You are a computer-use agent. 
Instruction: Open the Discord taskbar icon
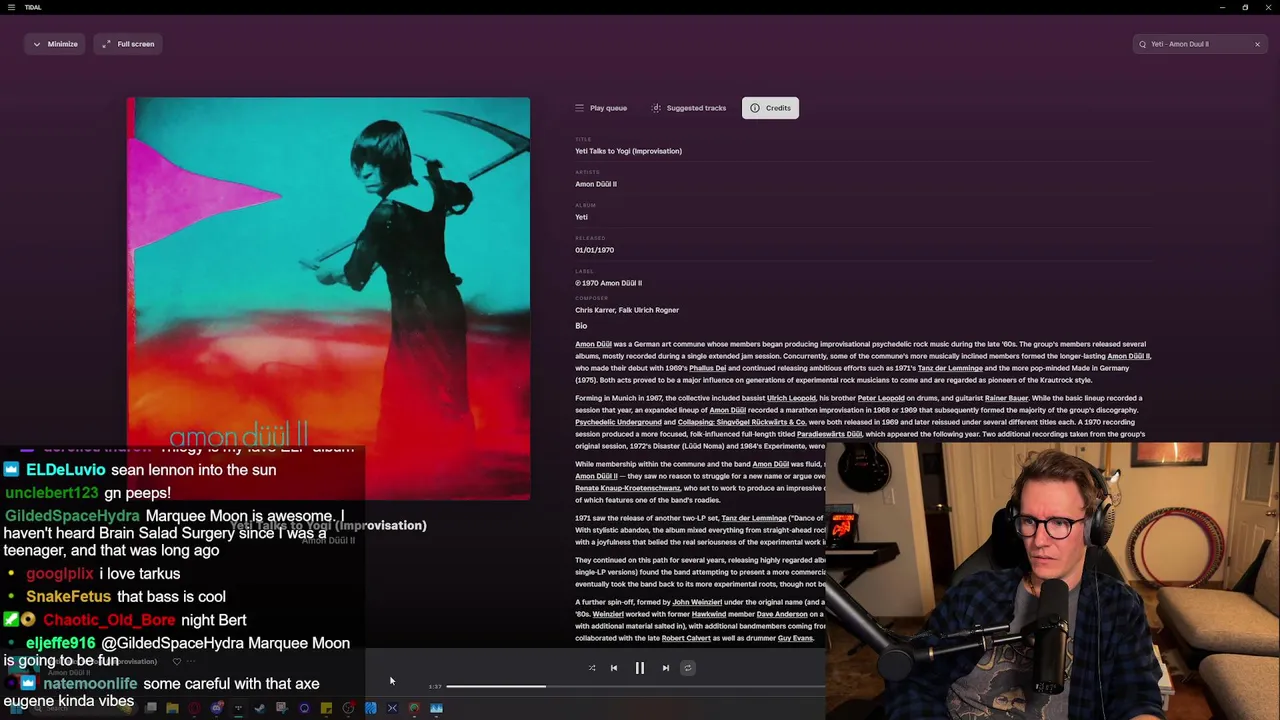[216, 708]
